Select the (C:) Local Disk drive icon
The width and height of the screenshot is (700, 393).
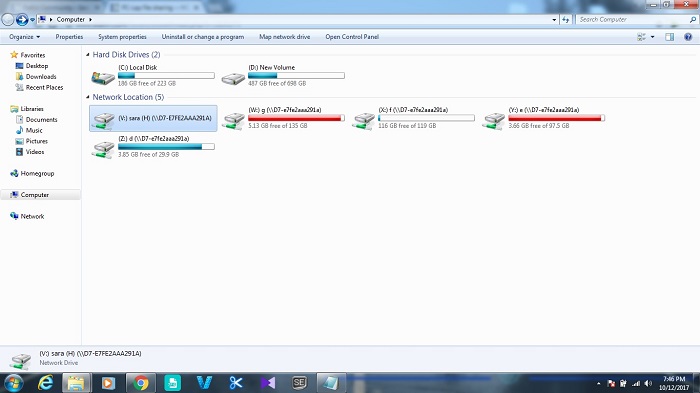(103, 78)
